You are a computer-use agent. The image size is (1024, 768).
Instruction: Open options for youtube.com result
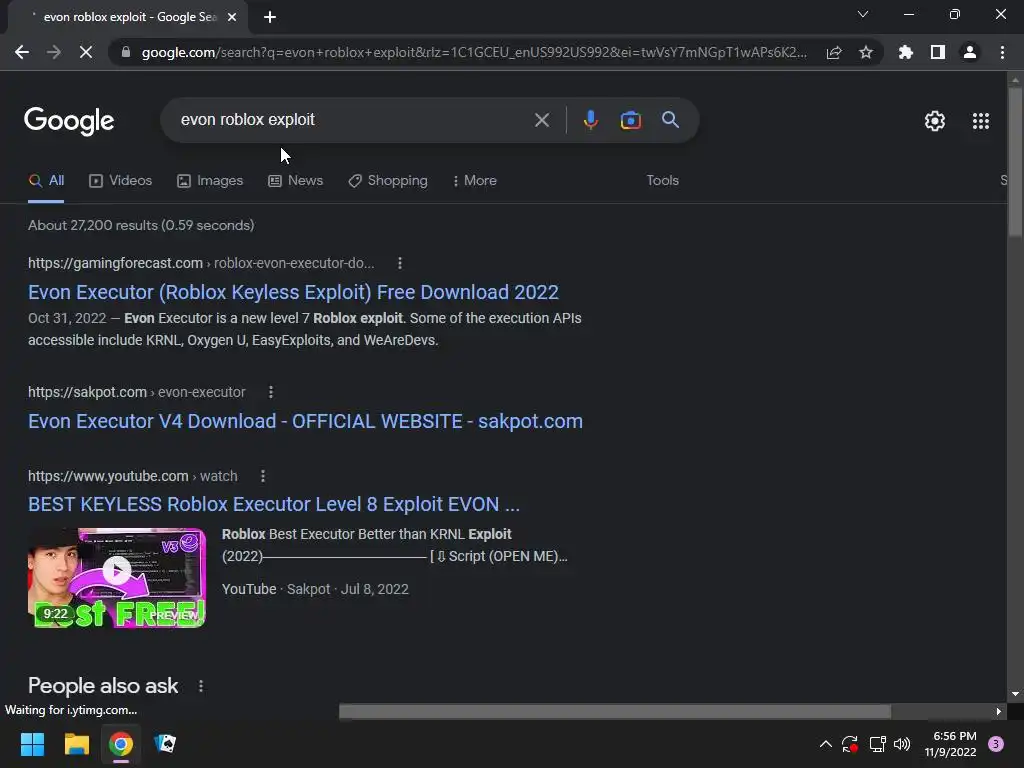[263, 476]
